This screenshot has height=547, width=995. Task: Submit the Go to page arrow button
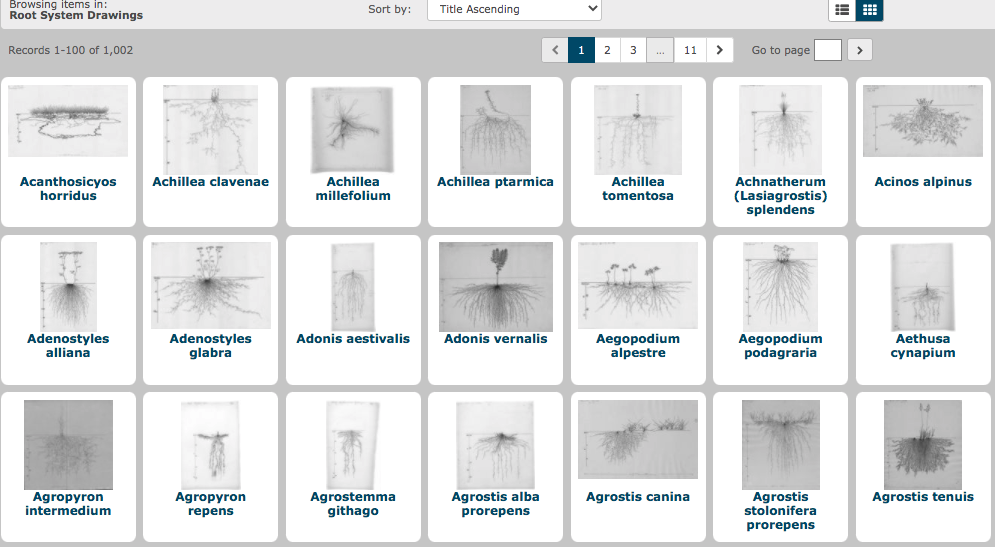(x=859, y=50)
